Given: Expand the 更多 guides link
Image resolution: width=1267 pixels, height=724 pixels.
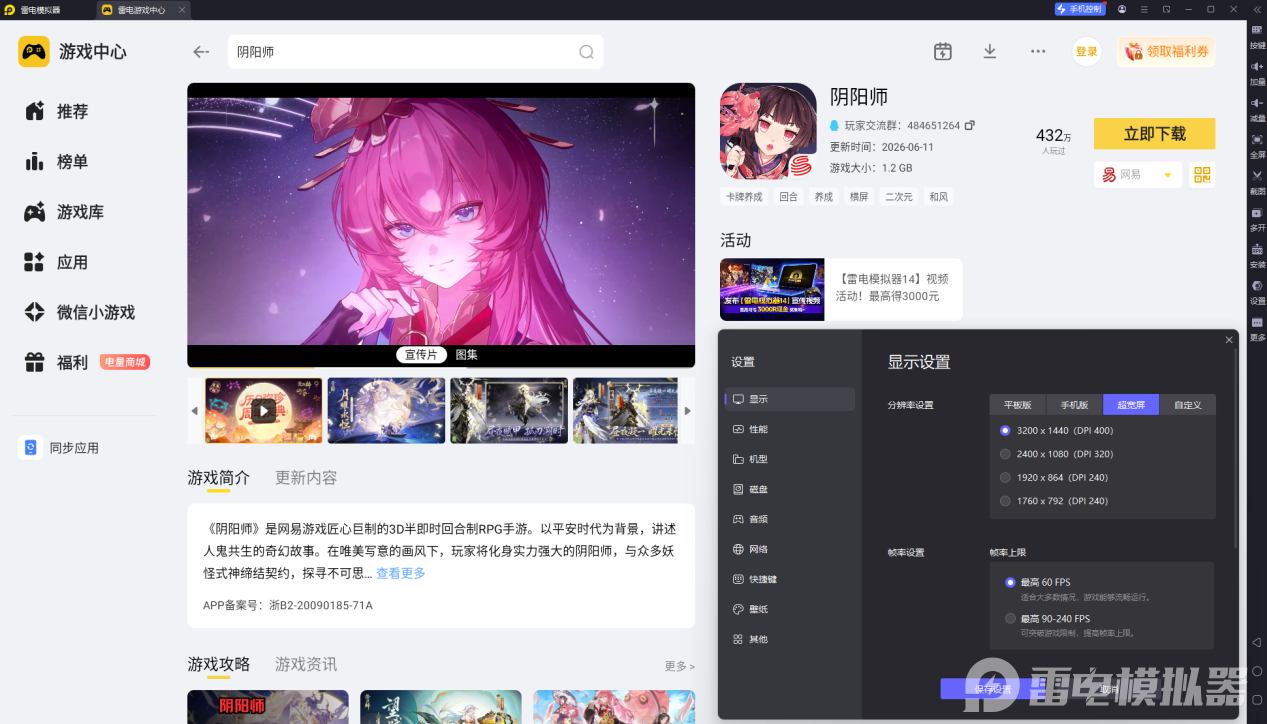Looking at the screenshot, I should (679, 666).
